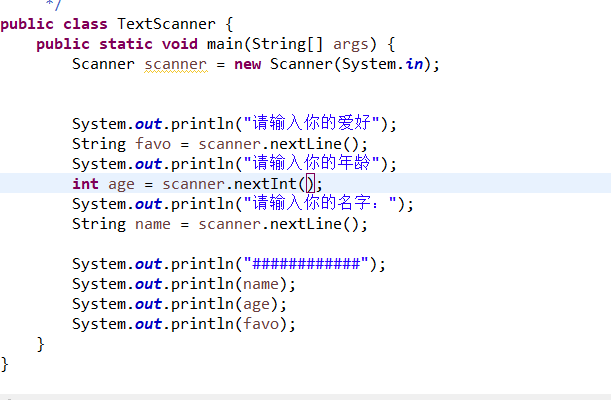The width and height of the screenshot is (611, 400).
Task: Click the args parameter in main
Action: pos(351,45)
